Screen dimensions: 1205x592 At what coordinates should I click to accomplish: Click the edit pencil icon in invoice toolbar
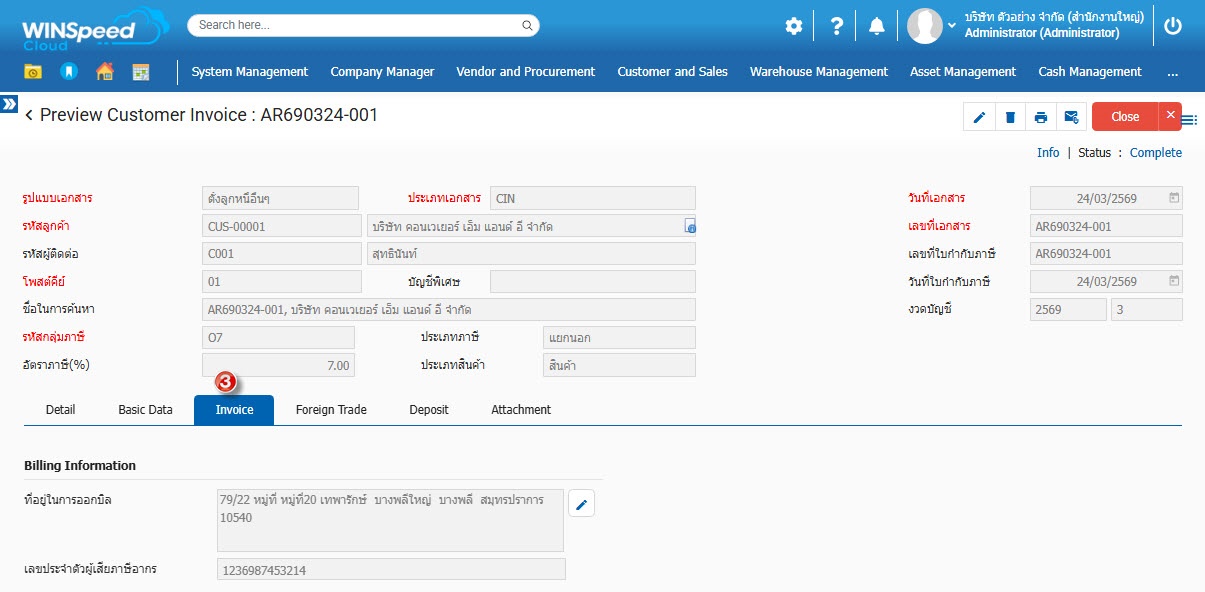(x=979, y=117)
